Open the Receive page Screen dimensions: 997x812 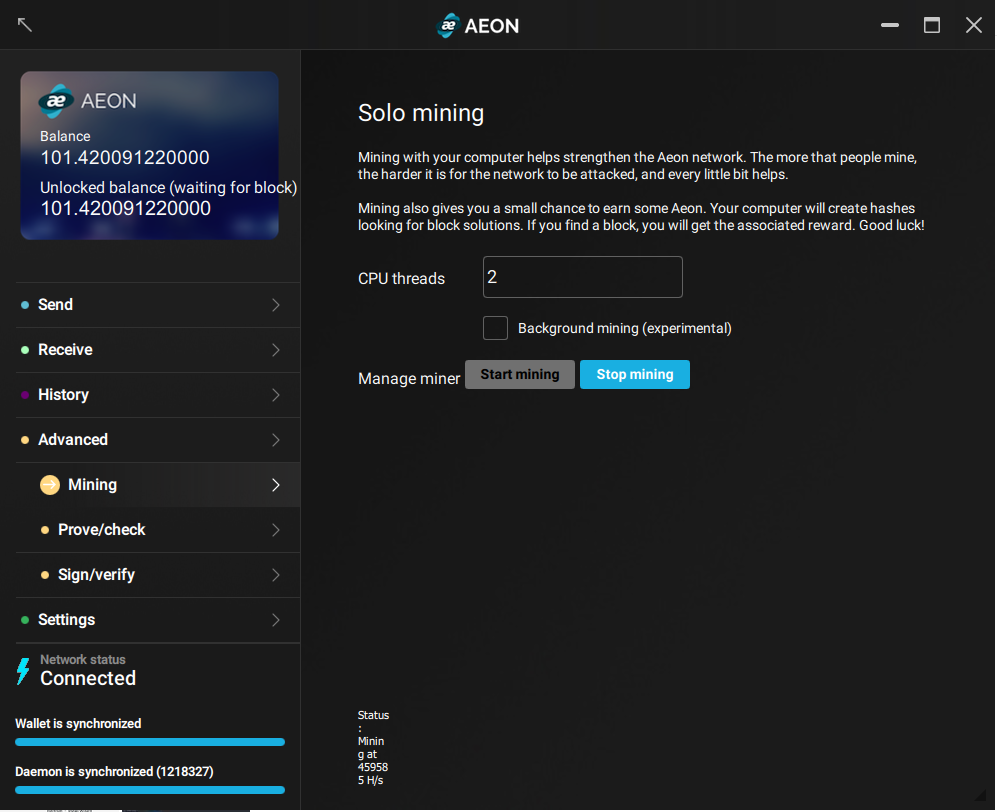click(158, 350)
